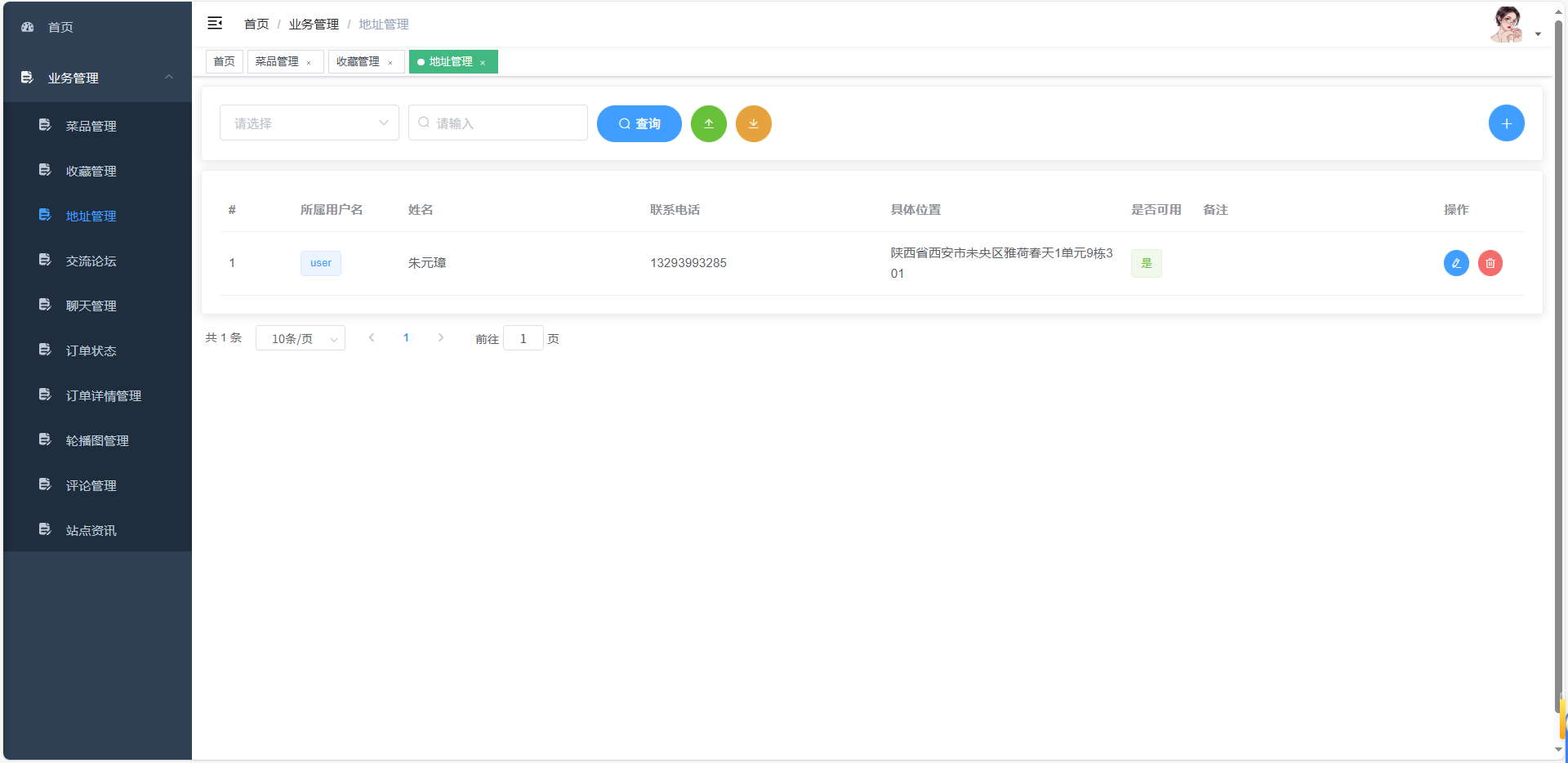Click the 聊天管理 icon in the sidebar
This screenshot has width=1568, height=763.
45,305
